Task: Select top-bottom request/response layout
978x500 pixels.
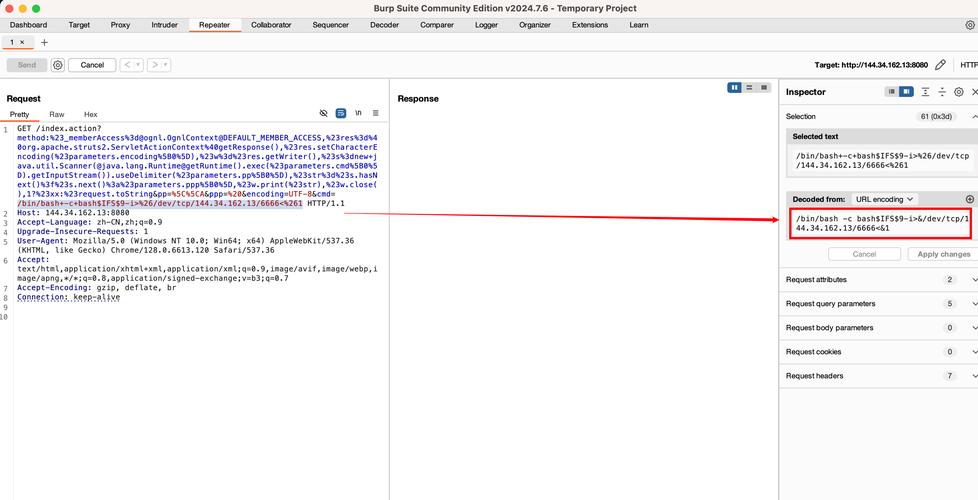Action: click(x=749, y=88)
